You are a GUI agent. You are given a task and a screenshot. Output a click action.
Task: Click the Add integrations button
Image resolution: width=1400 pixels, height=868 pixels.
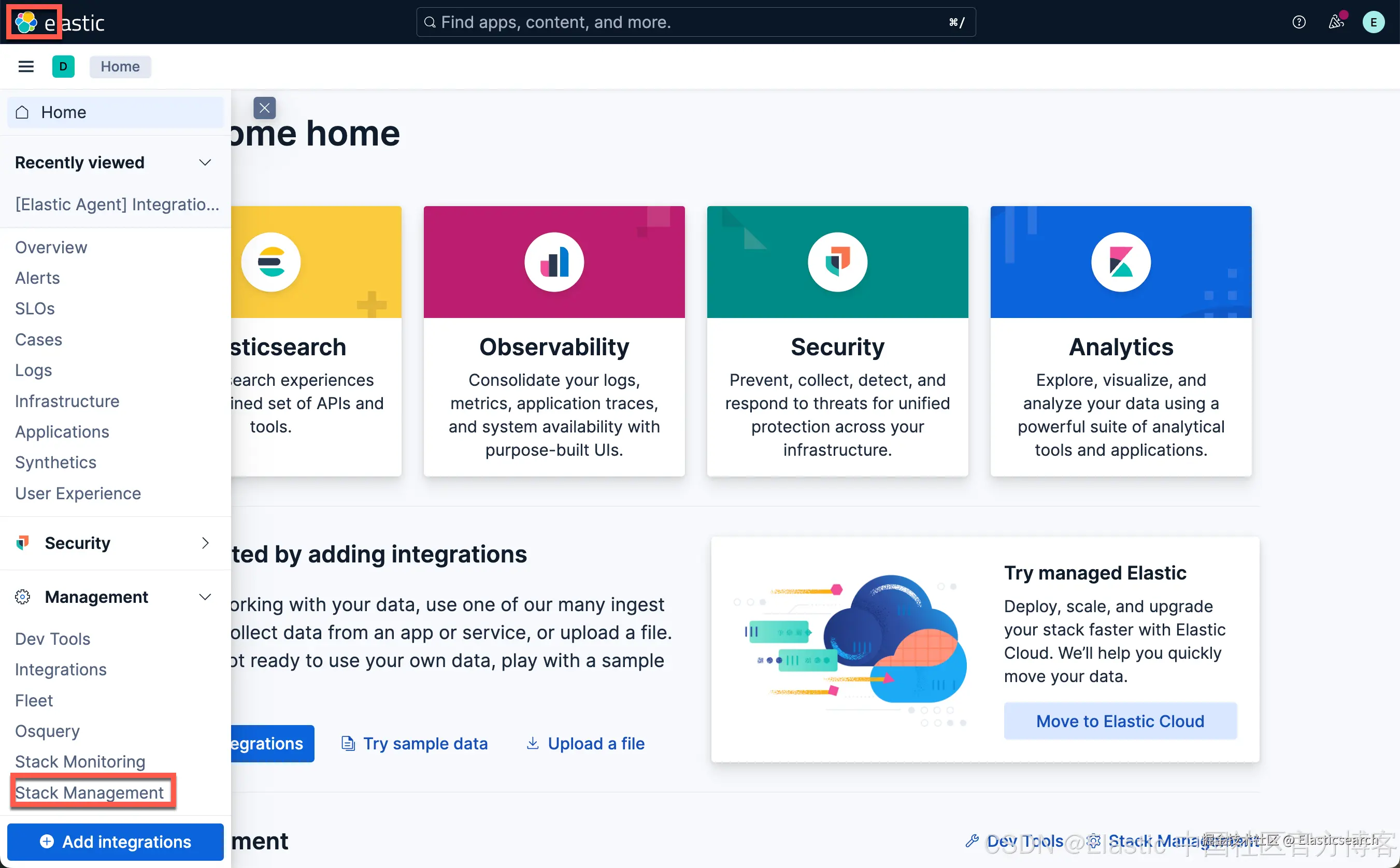pyautogui.click(x=116, y=842)
